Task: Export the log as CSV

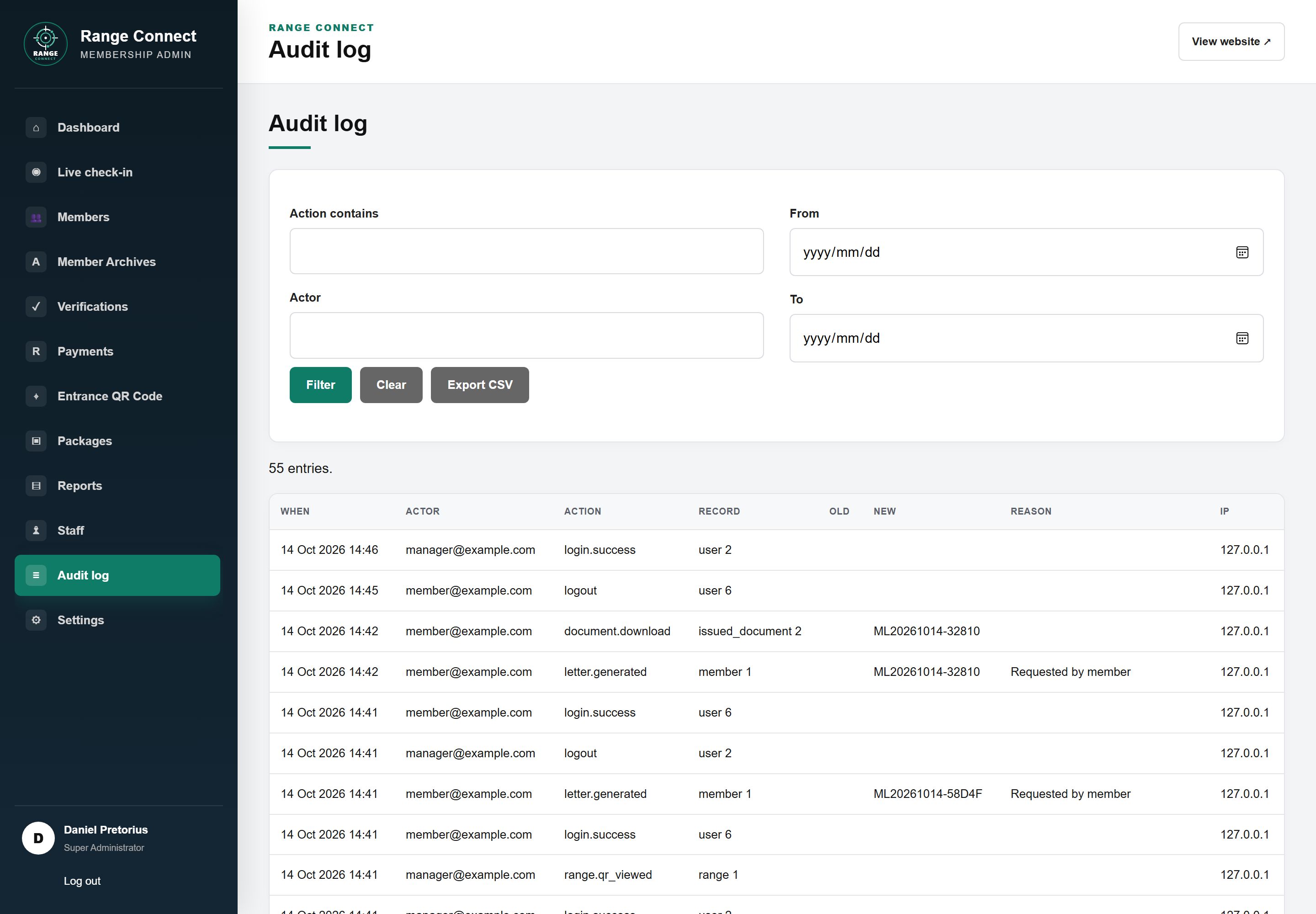Action: click(x=480, y=385)
